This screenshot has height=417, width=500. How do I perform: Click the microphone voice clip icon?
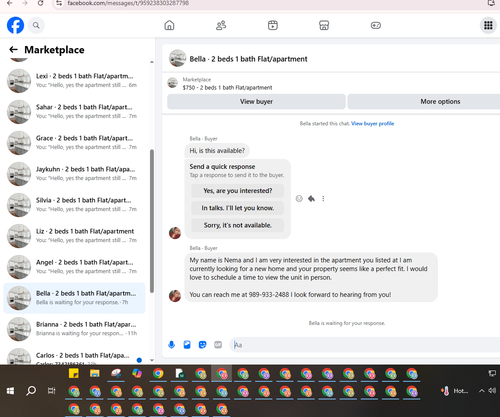(x=171, y=345)
